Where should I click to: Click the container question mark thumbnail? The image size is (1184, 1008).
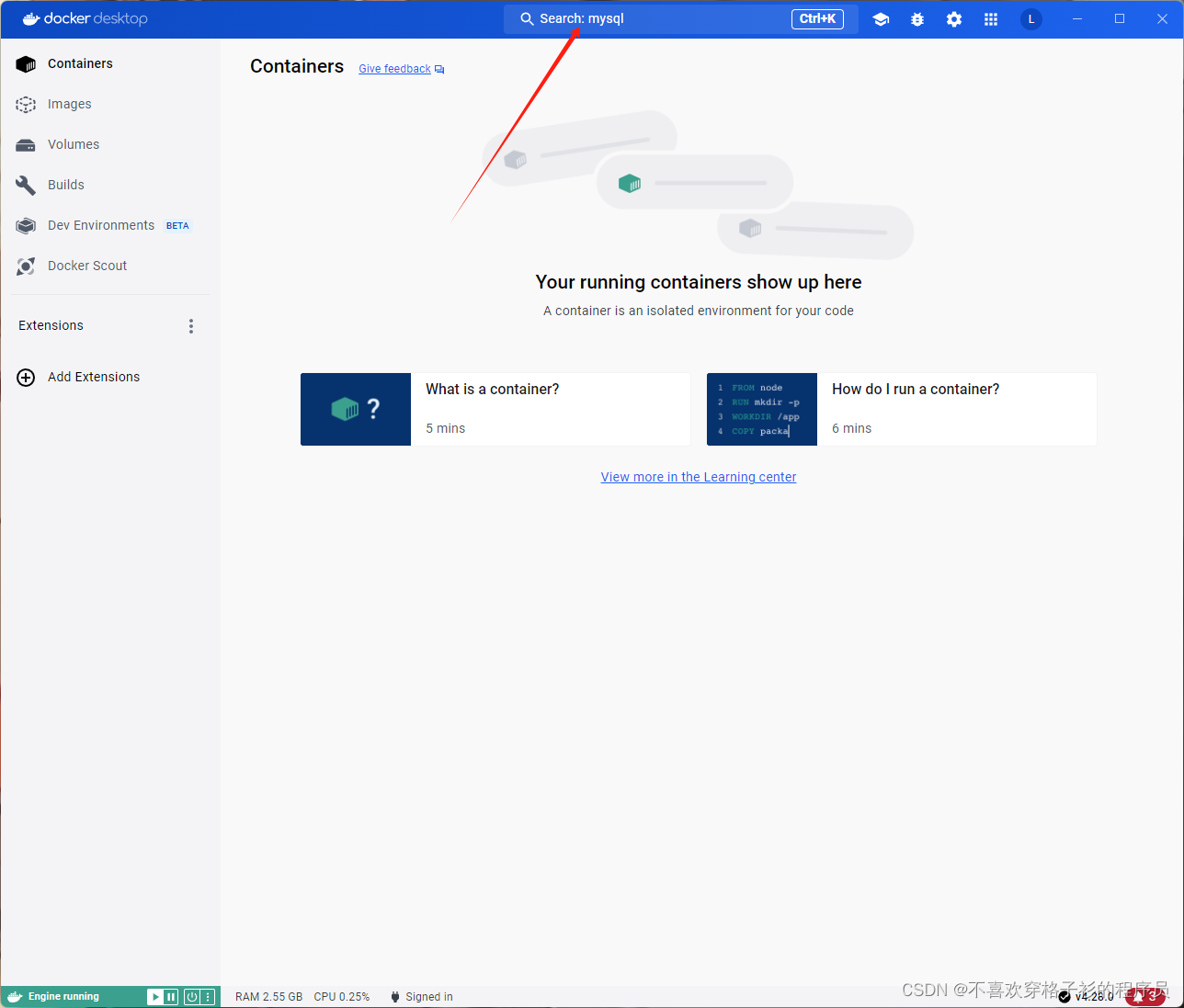(356, 409)
